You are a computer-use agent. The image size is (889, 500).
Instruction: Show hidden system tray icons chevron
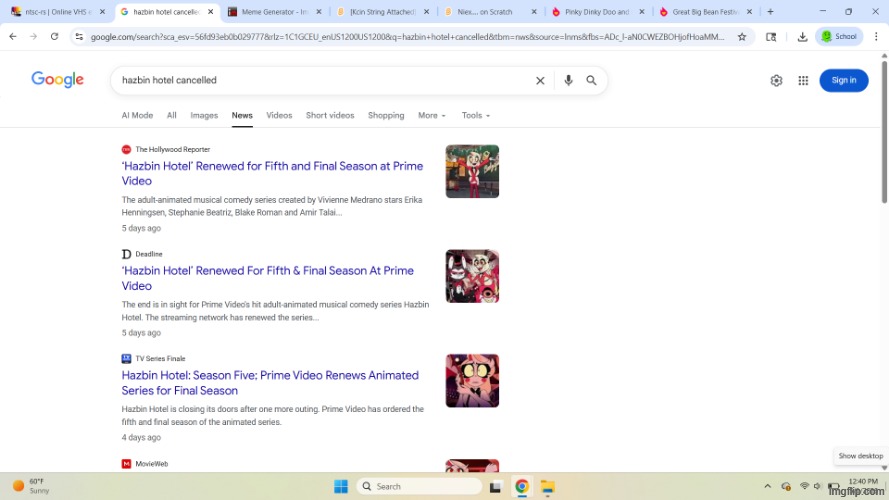[x=768, y=486]
